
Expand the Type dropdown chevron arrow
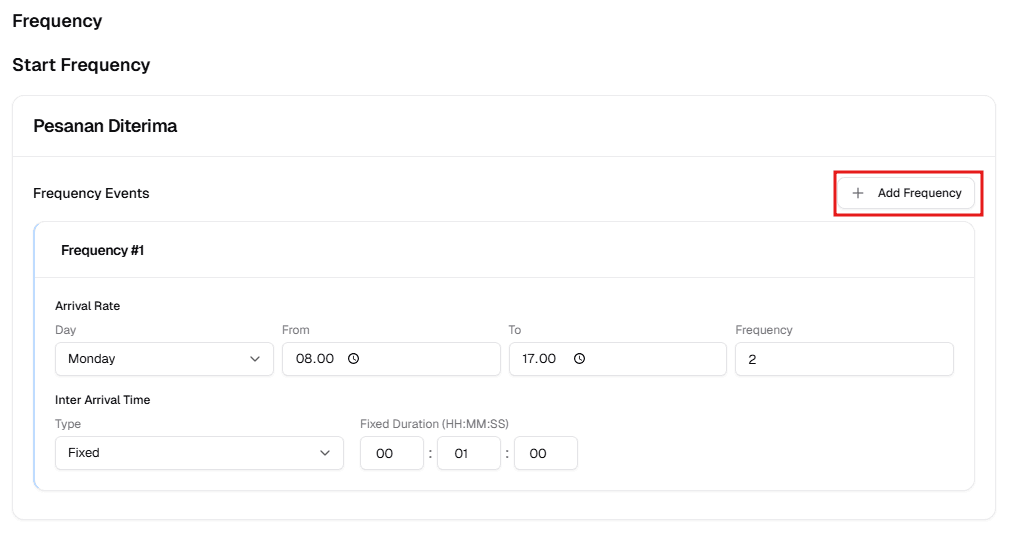[325, 453]
